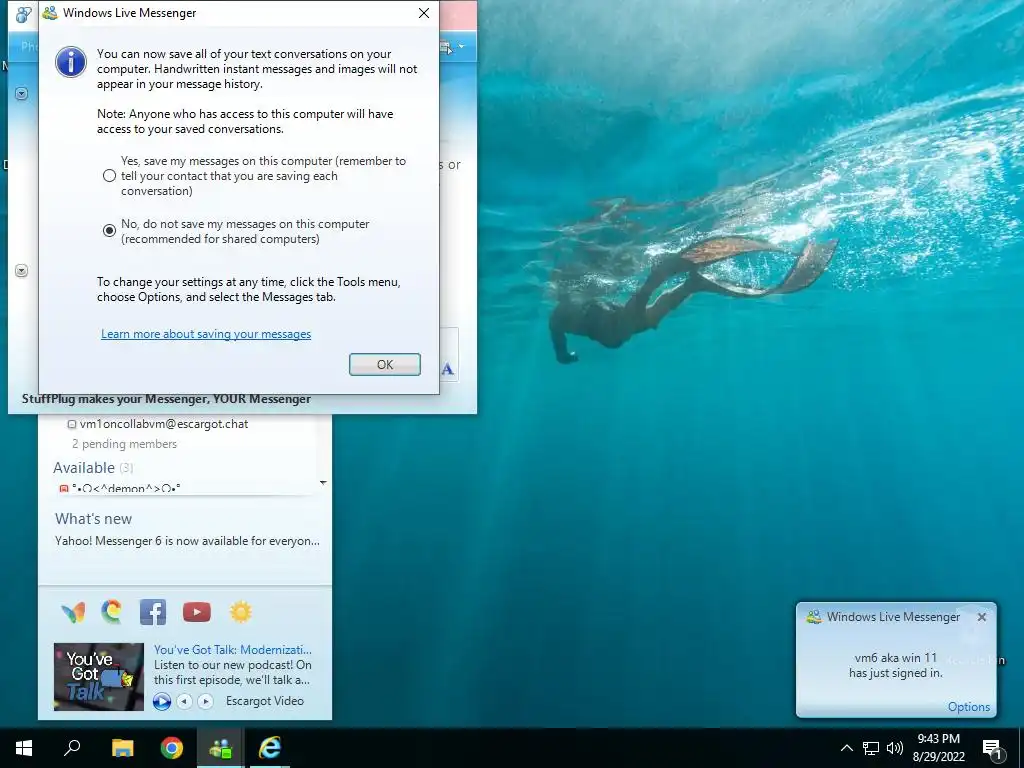Viewport: 1024px width, 768px height.
Task: Click the font 'A' button in conversation window
Action: click(447, 369)
